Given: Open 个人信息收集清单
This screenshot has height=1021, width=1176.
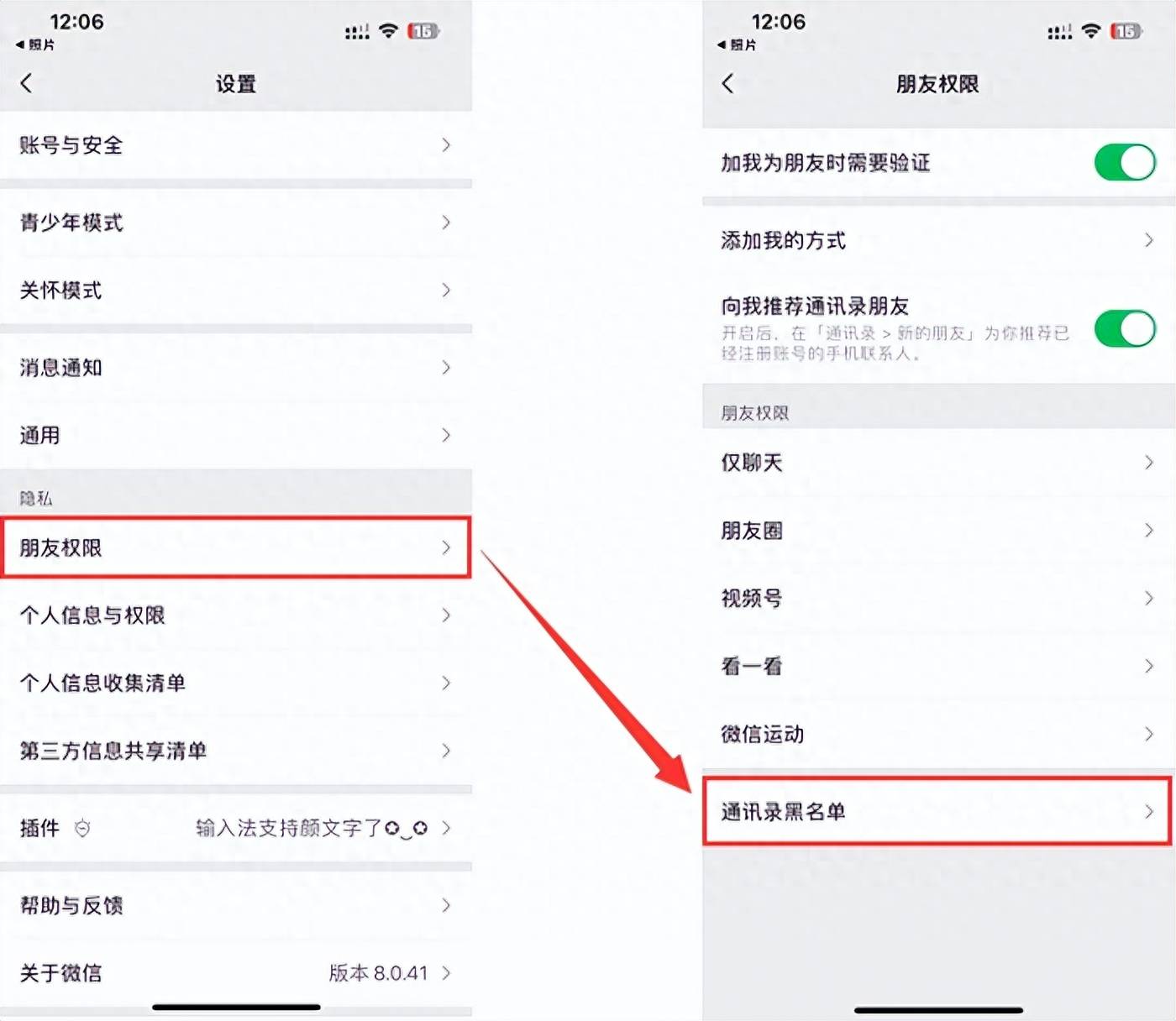Looking at the screenshot, I should pos(236,683).
